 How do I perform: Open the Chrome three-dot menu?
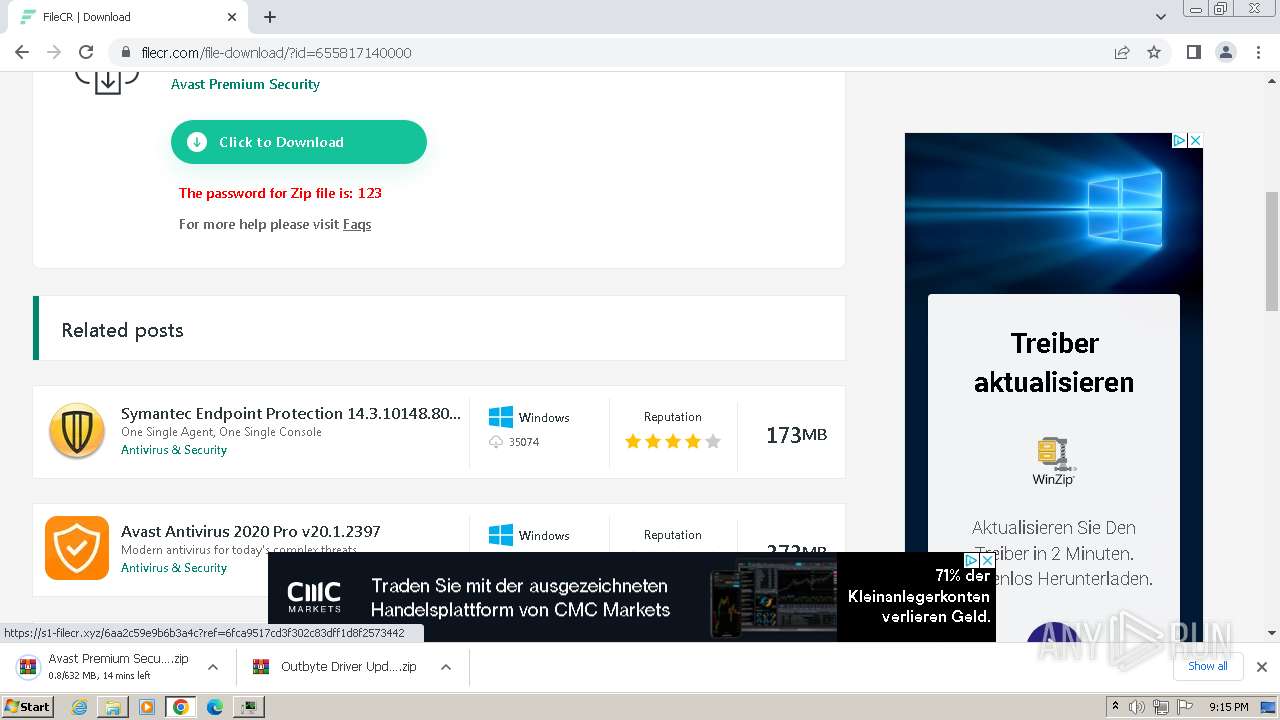pos(1258,52)
